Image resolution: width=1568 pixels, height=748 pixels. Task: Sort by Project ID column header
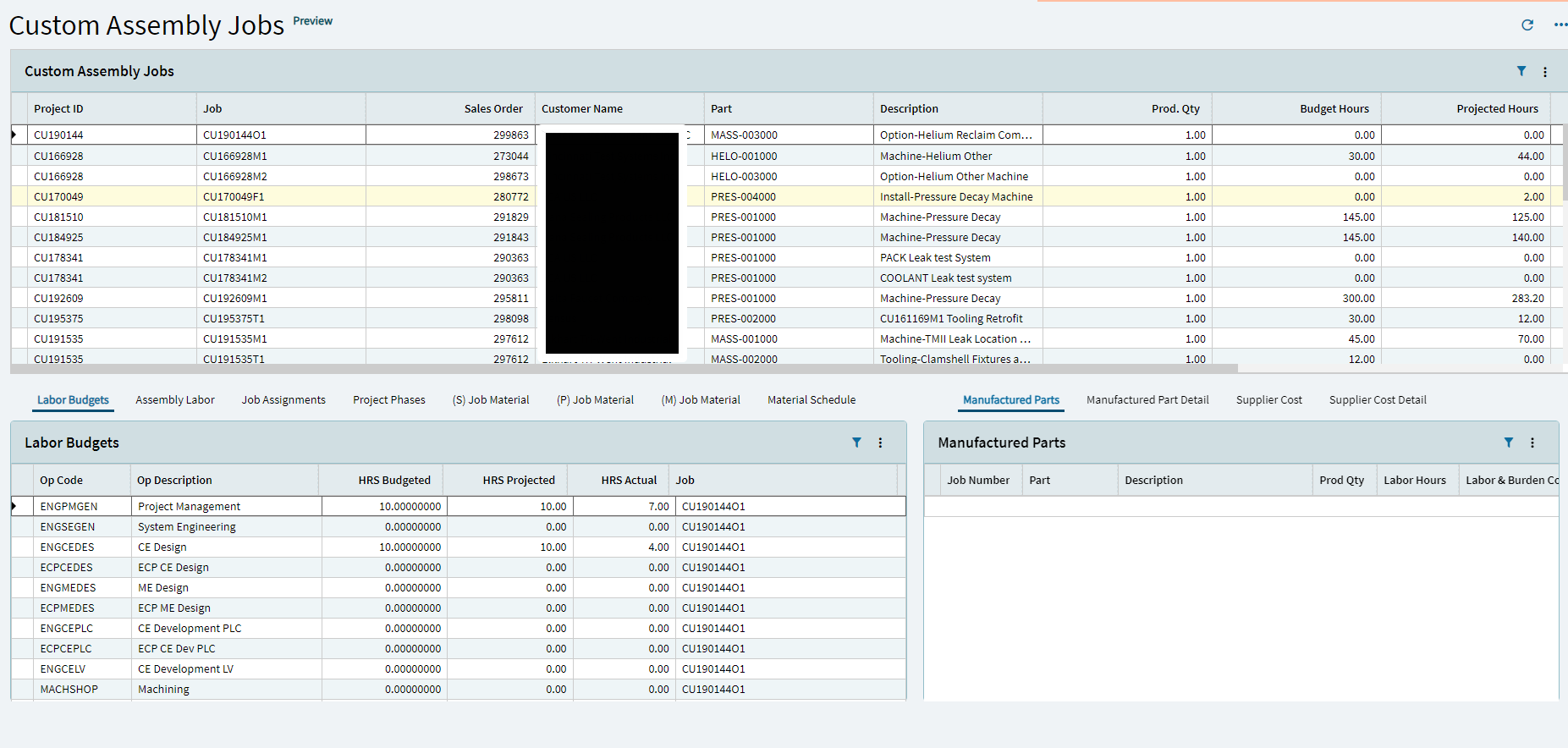112,109
